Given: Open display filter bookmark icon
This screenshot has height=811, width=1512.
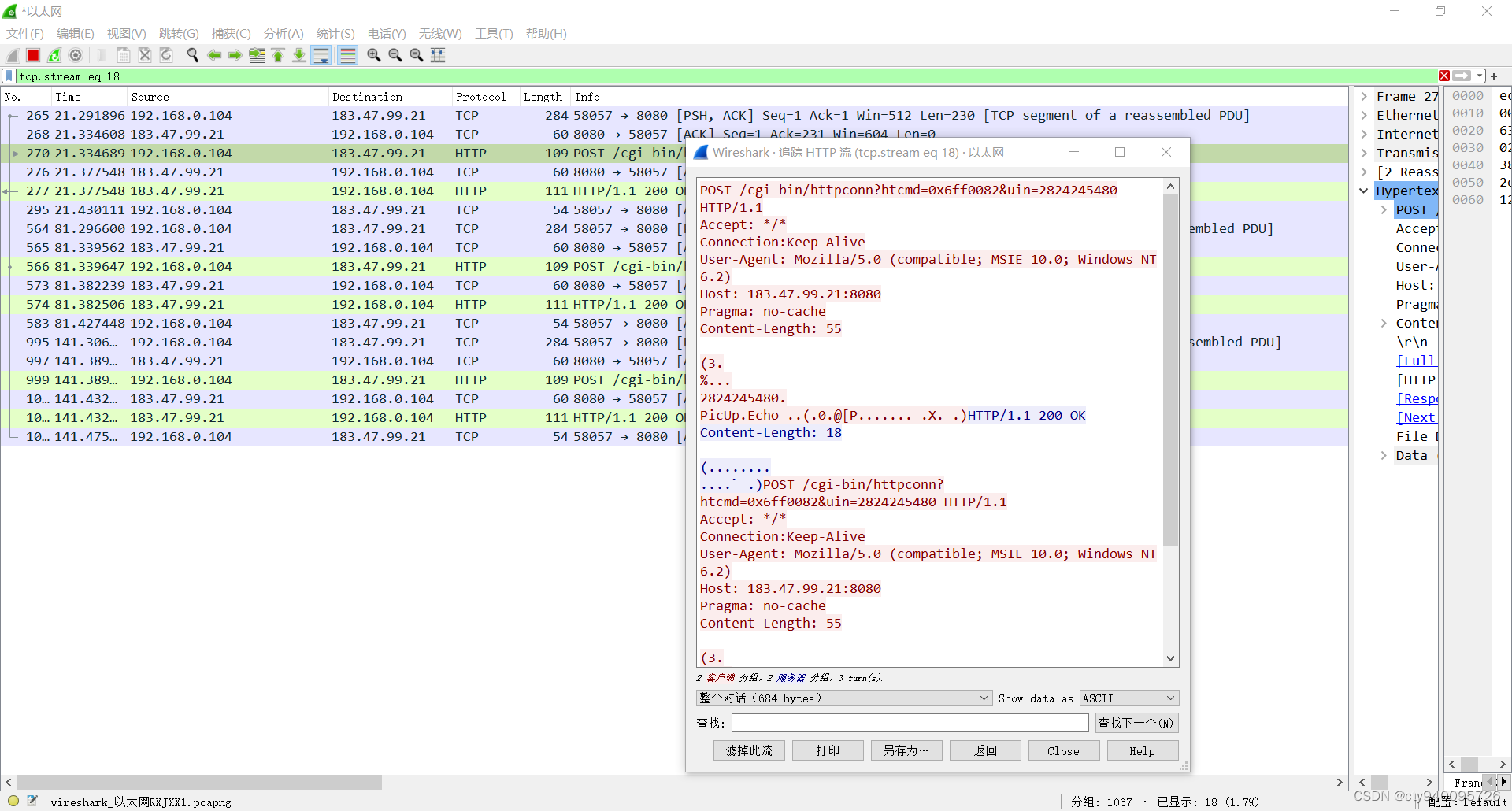Looking at the screenshot, I should (9, 76).
